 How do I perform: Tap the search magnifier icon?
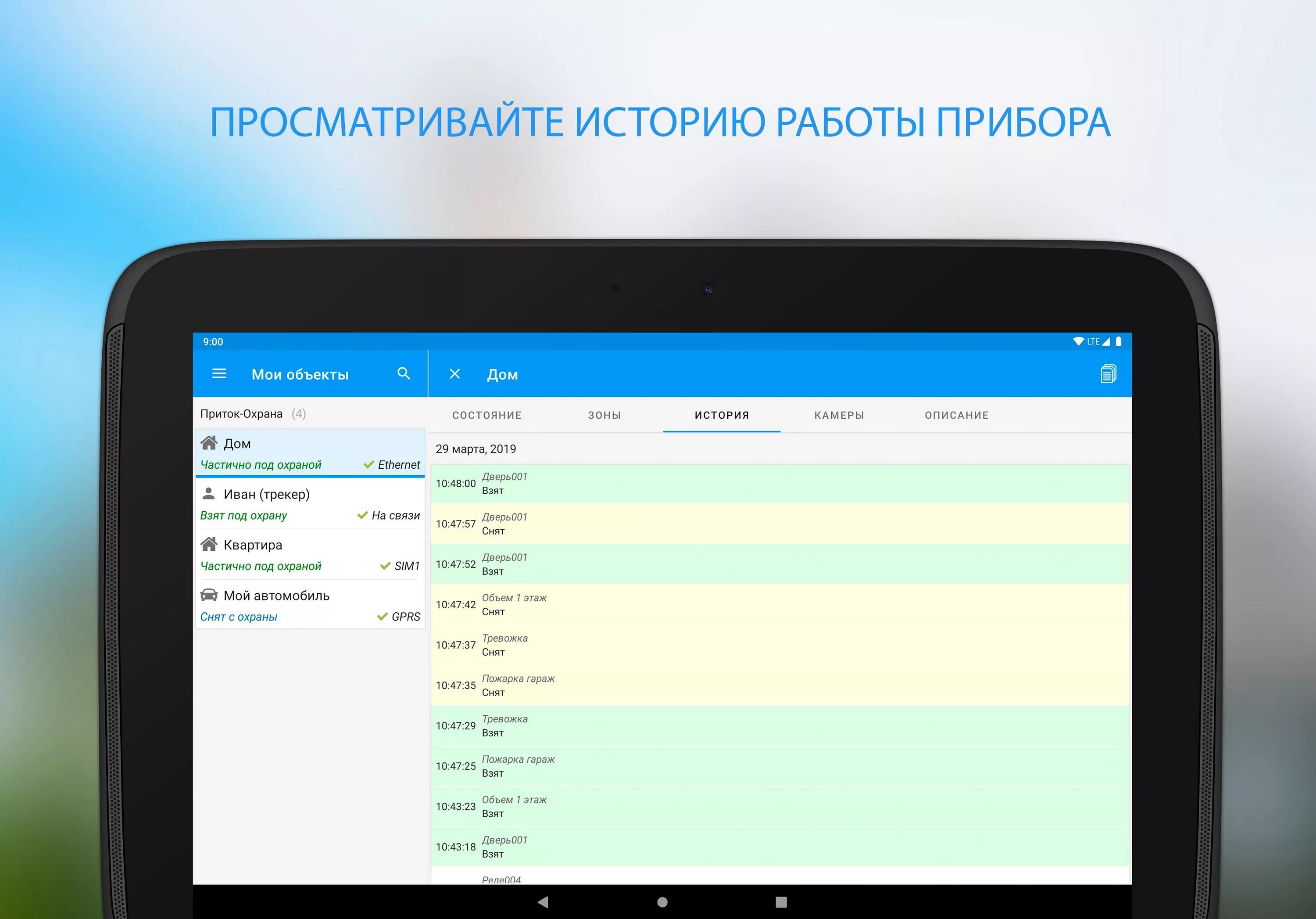404,374
